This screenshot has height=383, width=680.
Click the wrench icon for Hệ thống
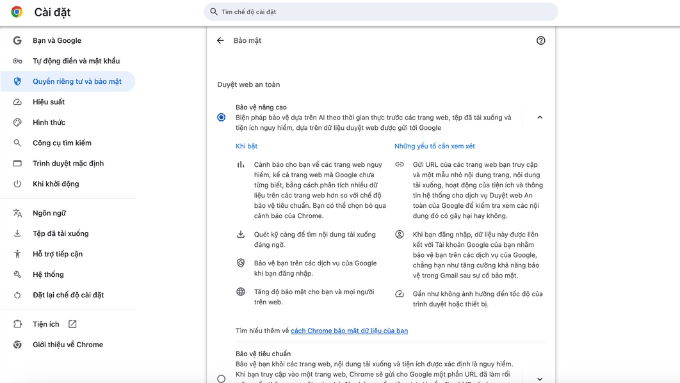coord(17,275)
